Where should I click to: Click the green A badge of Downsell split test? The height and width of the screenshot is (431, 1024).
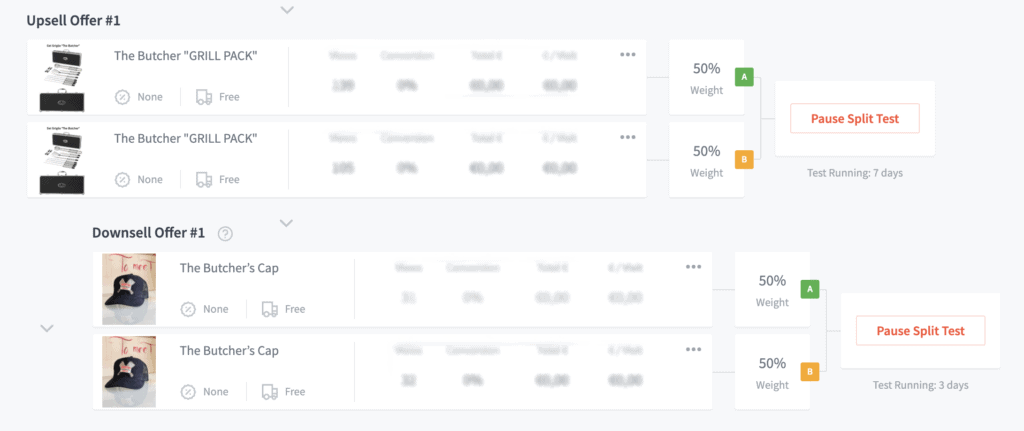[809, 289]
